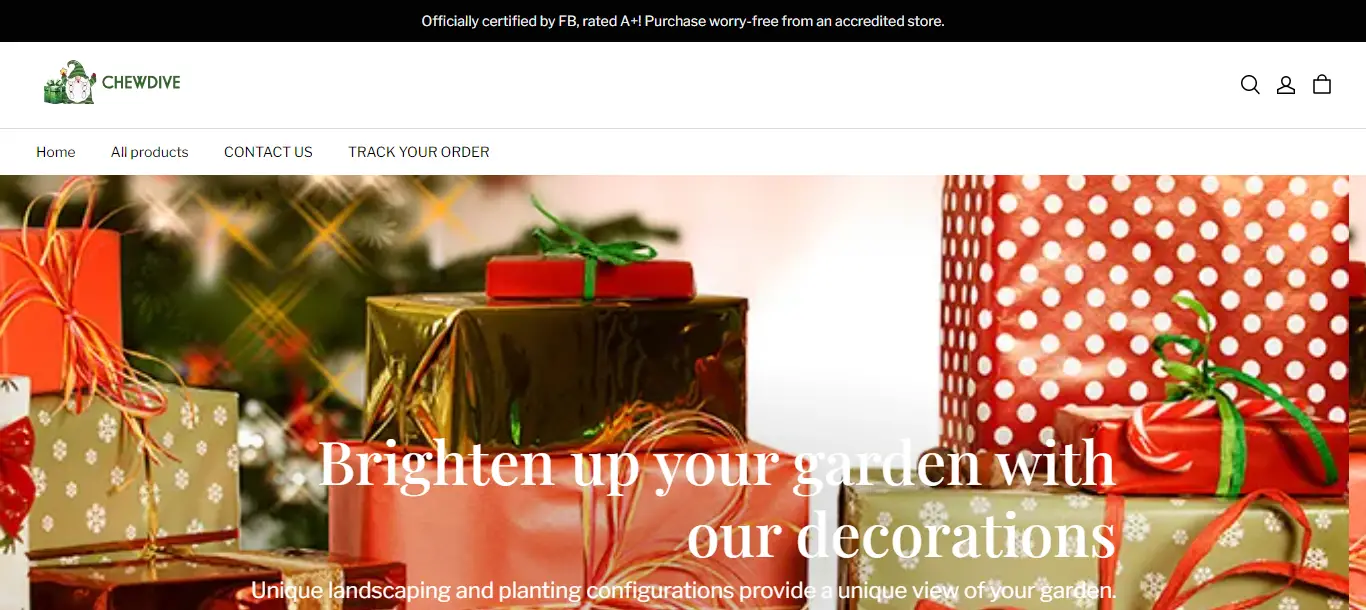This screenshot has width=1366, height=610.
Task: Go to the Home menu item
Action: 56,152
